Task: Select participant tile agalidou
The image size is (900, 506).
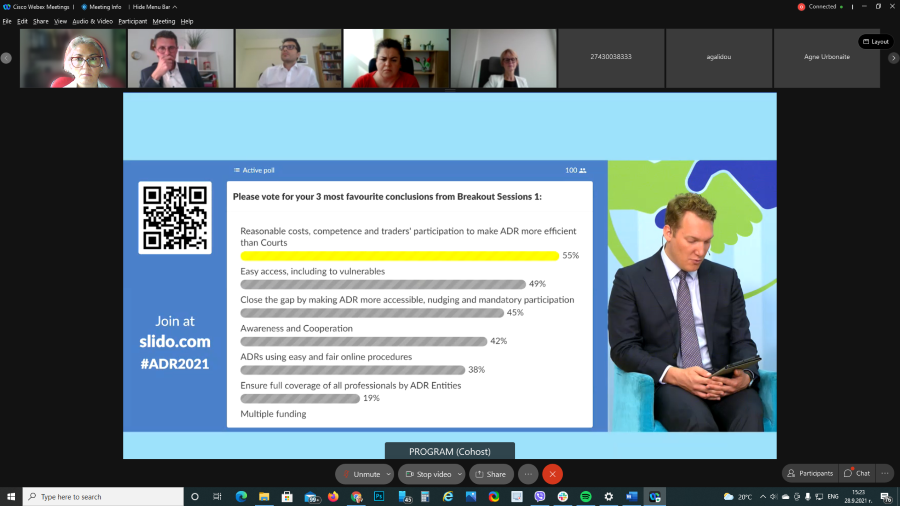Action: (x=719, y=59)
